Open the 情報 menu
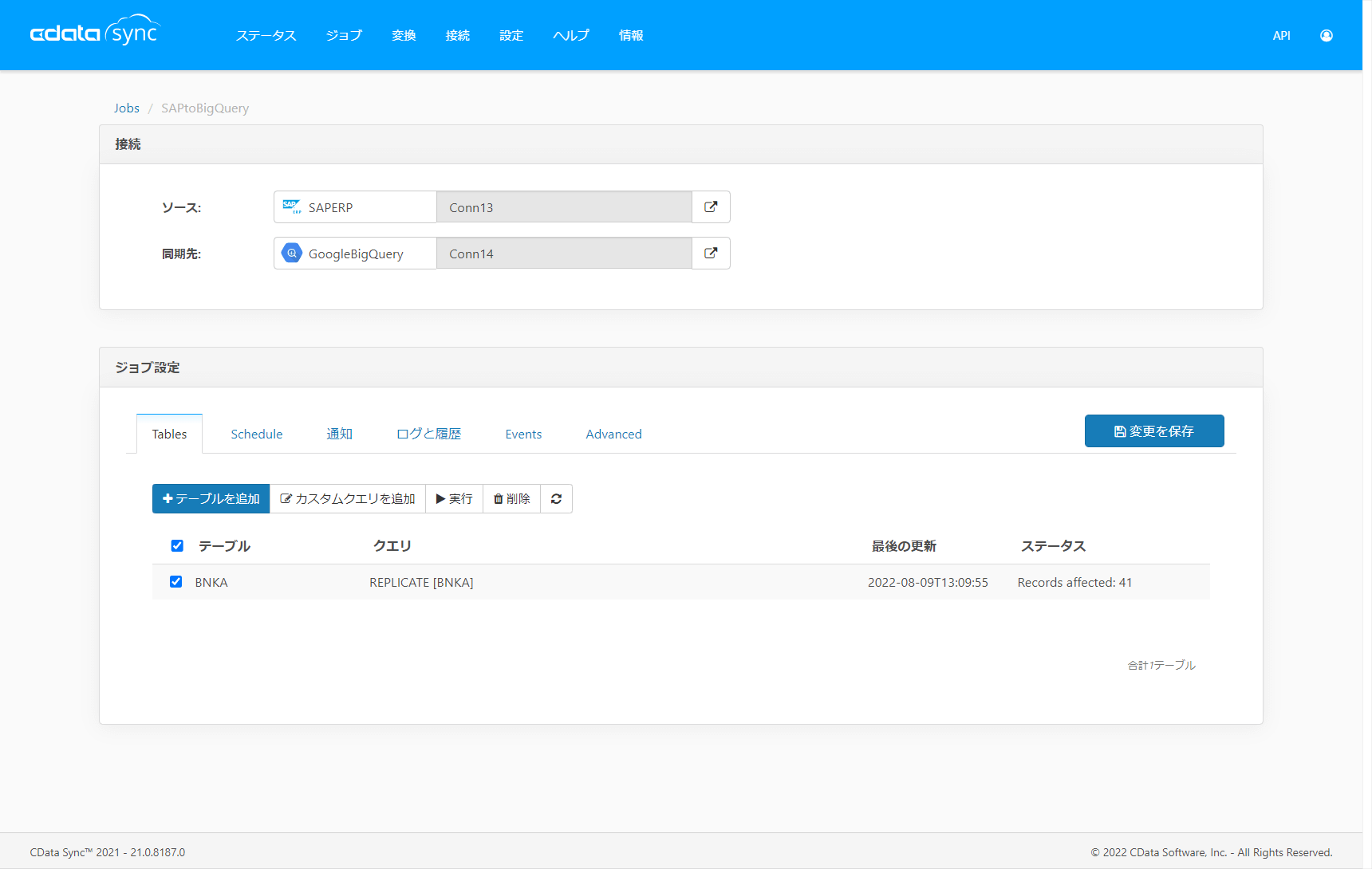 click(631, 35)
